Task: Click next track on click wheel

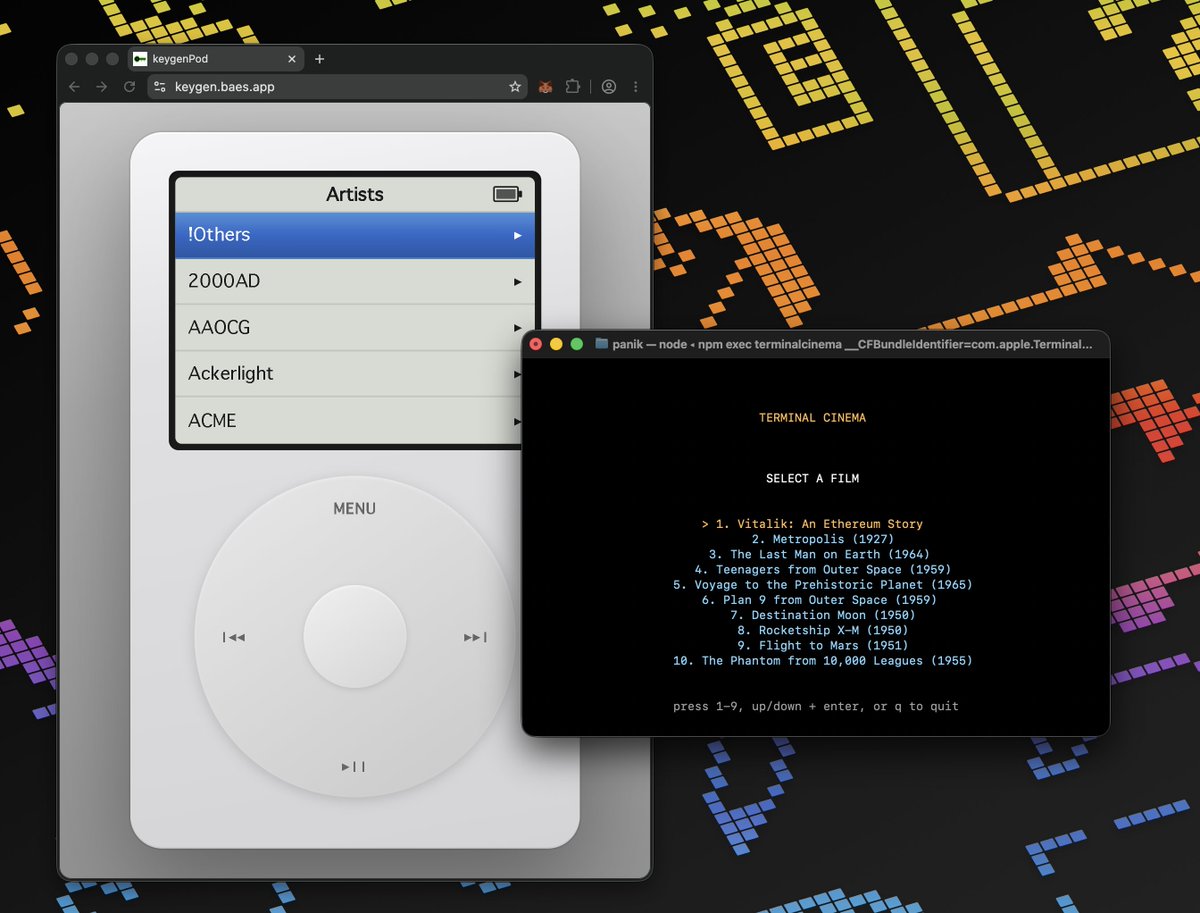Action: 475,637
